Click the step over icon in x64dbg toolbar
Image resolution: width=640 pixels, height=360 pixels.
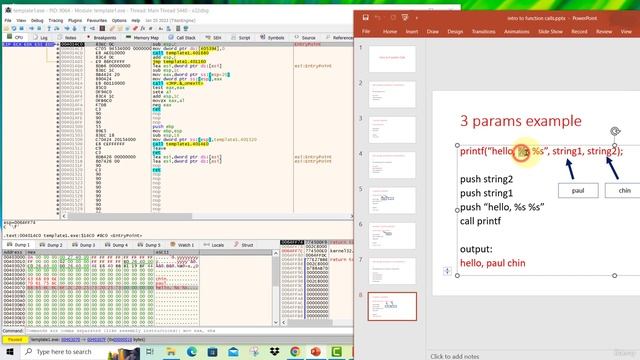pos(56,29)
